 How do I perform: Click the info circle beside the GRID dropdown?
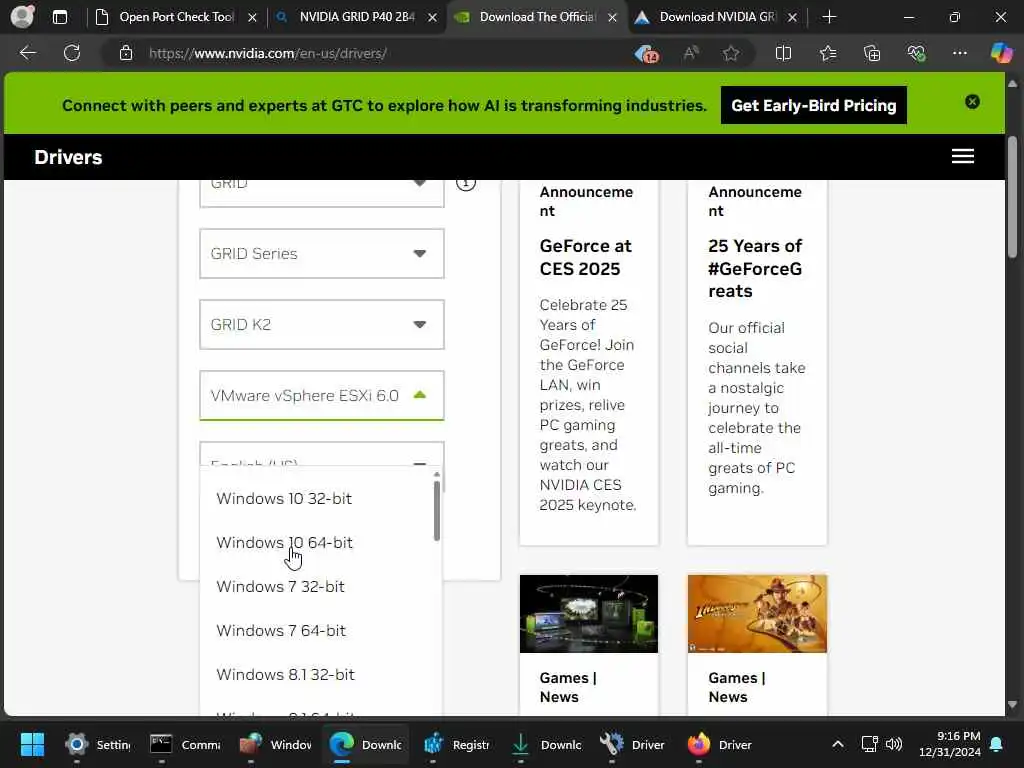click(x=466, y=183)
